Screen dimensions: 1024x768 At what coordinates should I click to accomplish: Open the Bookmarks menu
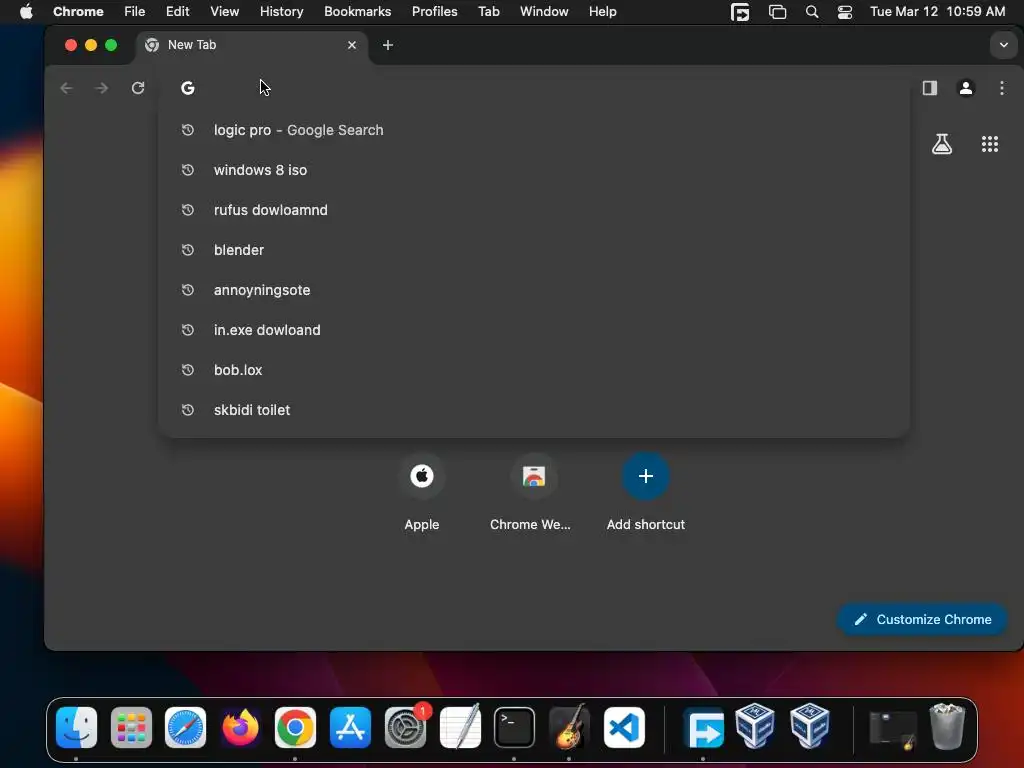(x=357, y=12)
